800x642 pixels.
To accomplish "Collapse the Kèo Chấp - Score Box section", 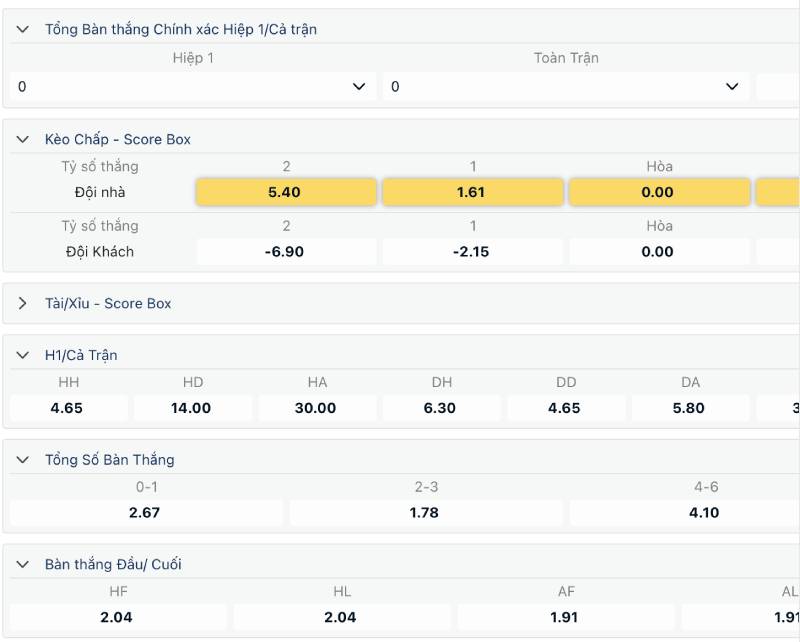I will pos(23,140).
